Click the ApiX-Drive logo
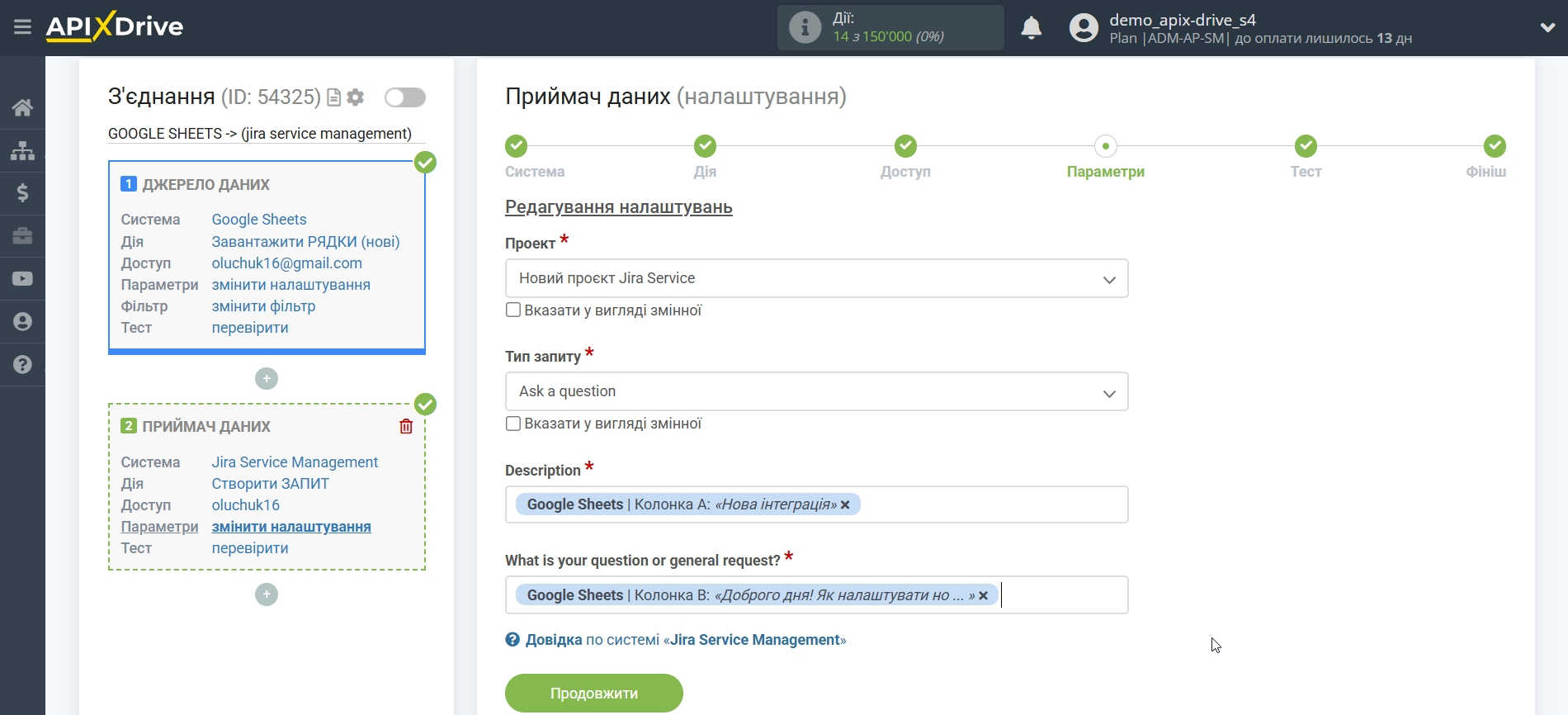This screenshot has height=715, width=1568. 115,26
